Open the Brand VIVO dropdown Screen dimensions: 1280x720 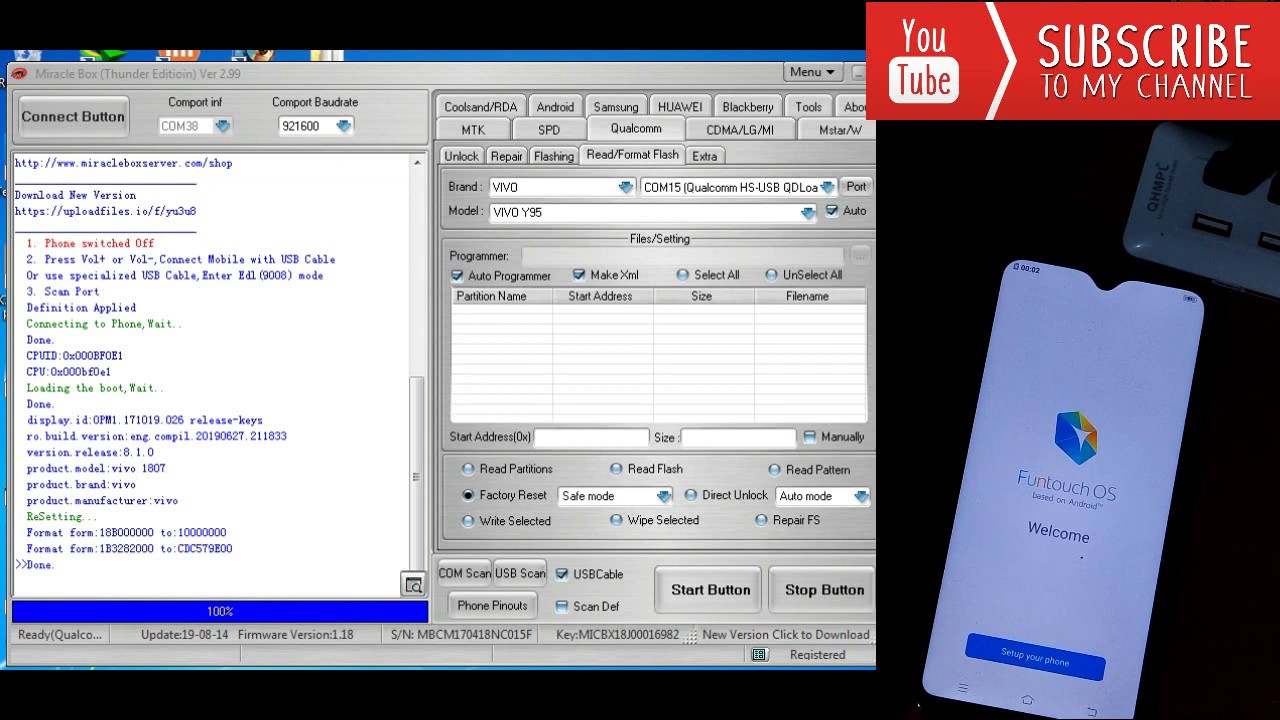click(x=626, y=187)
